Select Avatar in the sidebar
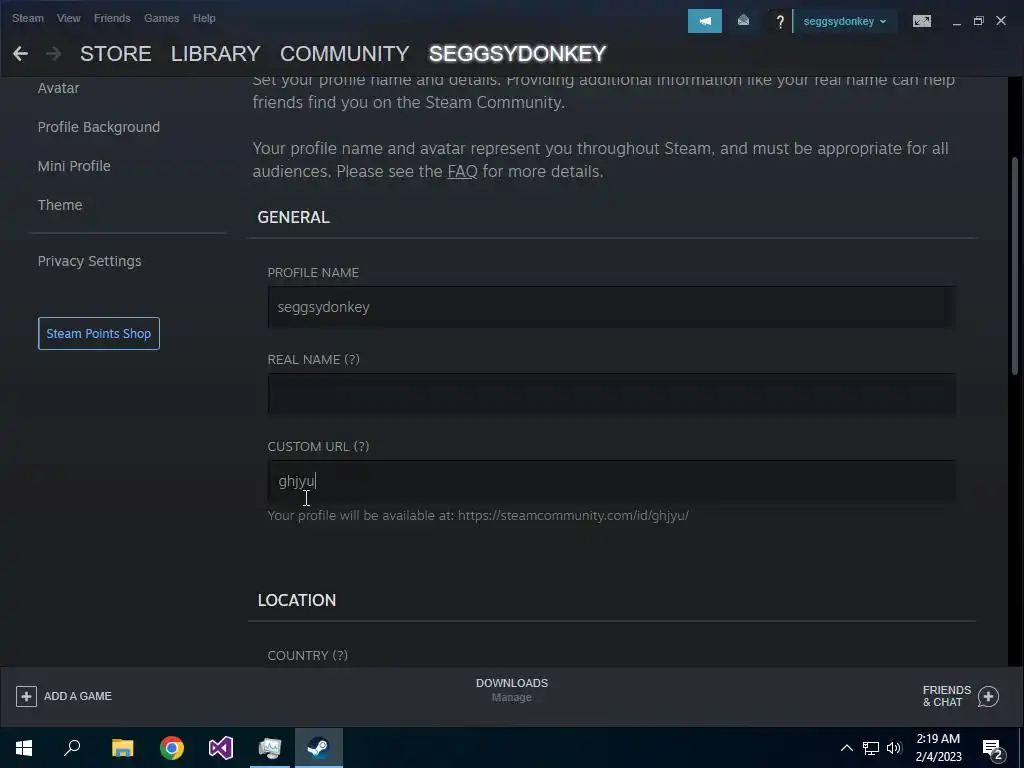The height and width of the screenshot is (768, 1024). 58,88
